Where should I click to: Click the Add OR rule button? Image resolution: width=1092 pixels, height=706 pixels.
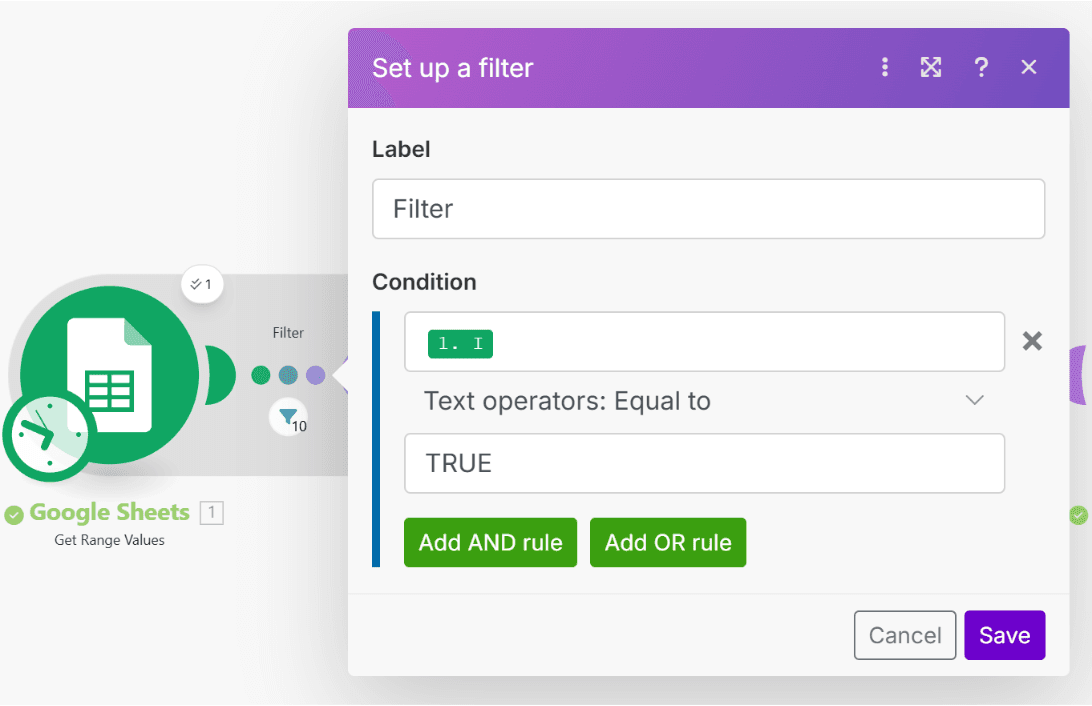tap(668, 543)
